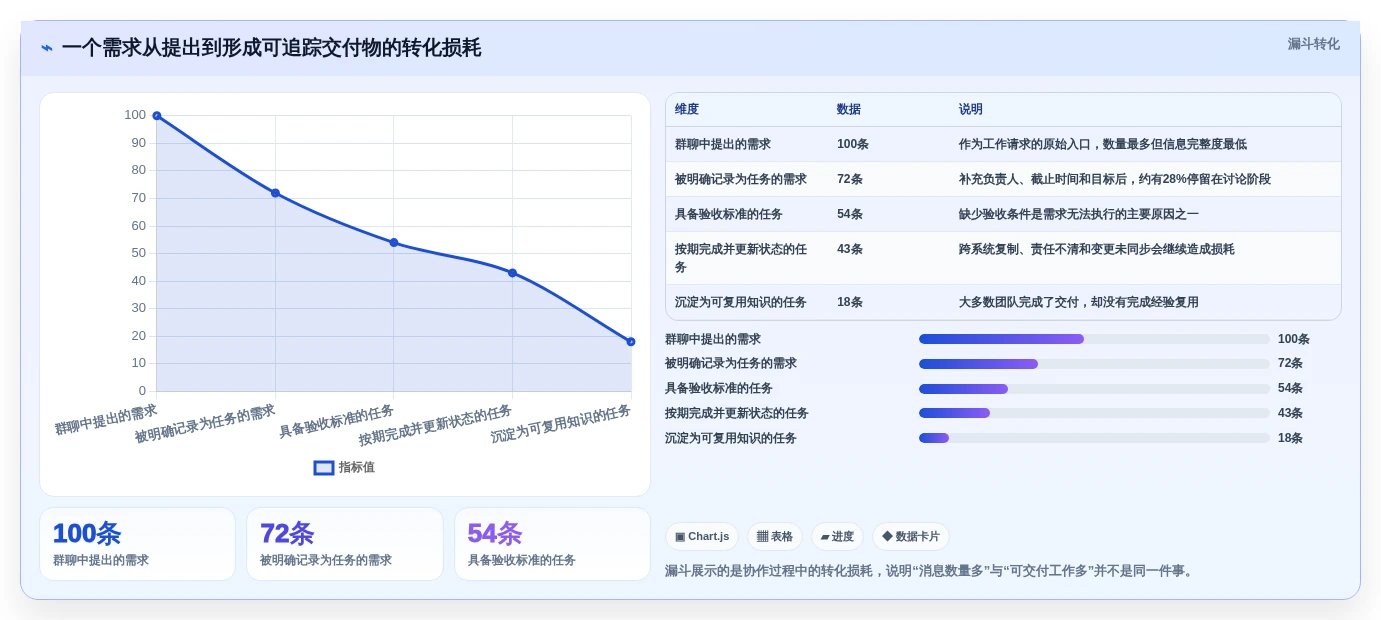Click the table value 100条
The image size is (1381, 620).
pyautogui.click(x=853, y=144)
